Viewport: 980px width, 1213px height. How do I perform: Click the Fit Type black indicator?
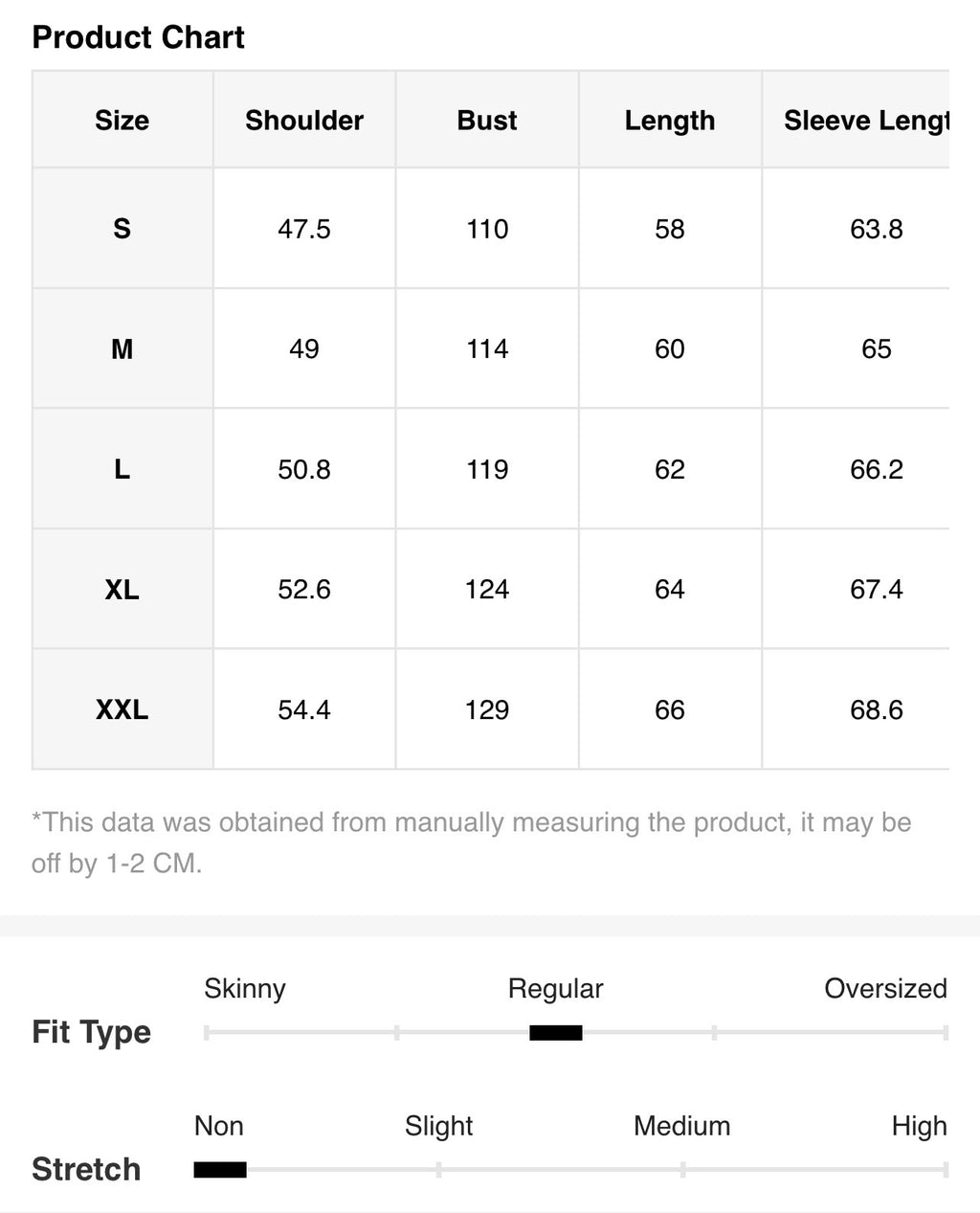tap(556, 1032)
